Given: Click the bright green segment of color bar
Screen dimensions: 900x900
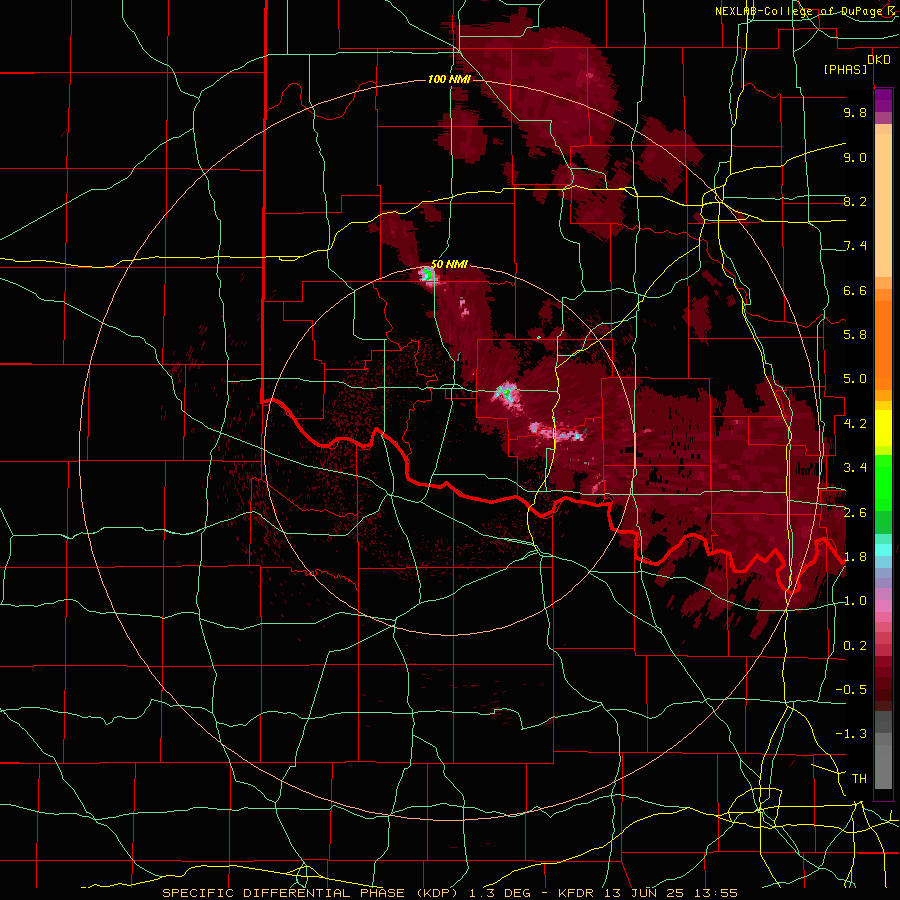Looking at the screenshot, I should 883,482.
